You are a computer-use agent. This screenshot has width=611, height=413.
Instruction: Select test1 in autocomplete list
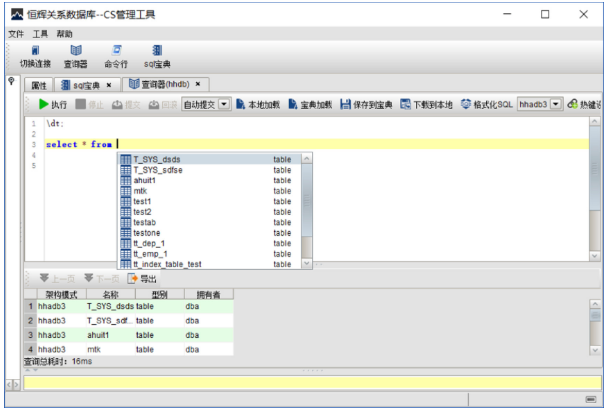coord(210,201)
